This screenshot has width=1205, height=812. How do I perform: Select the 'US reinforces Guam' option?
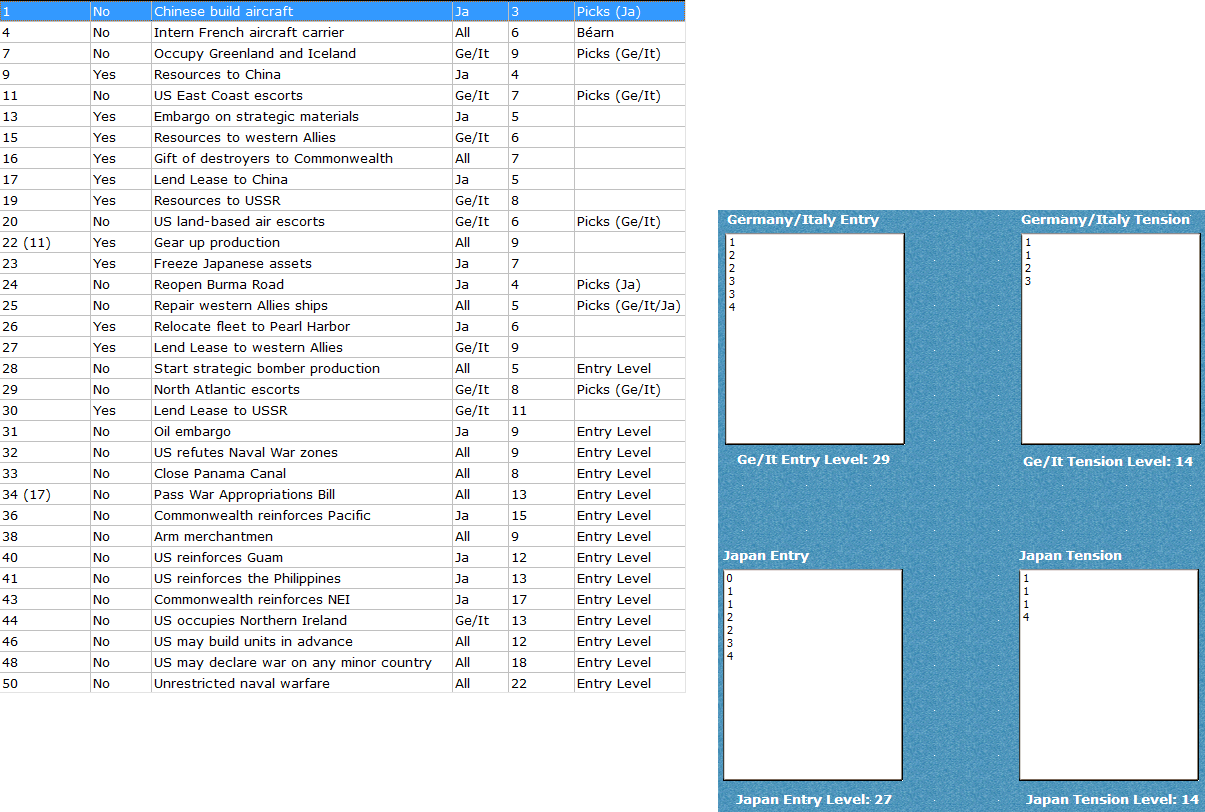(x=343, y=557)
